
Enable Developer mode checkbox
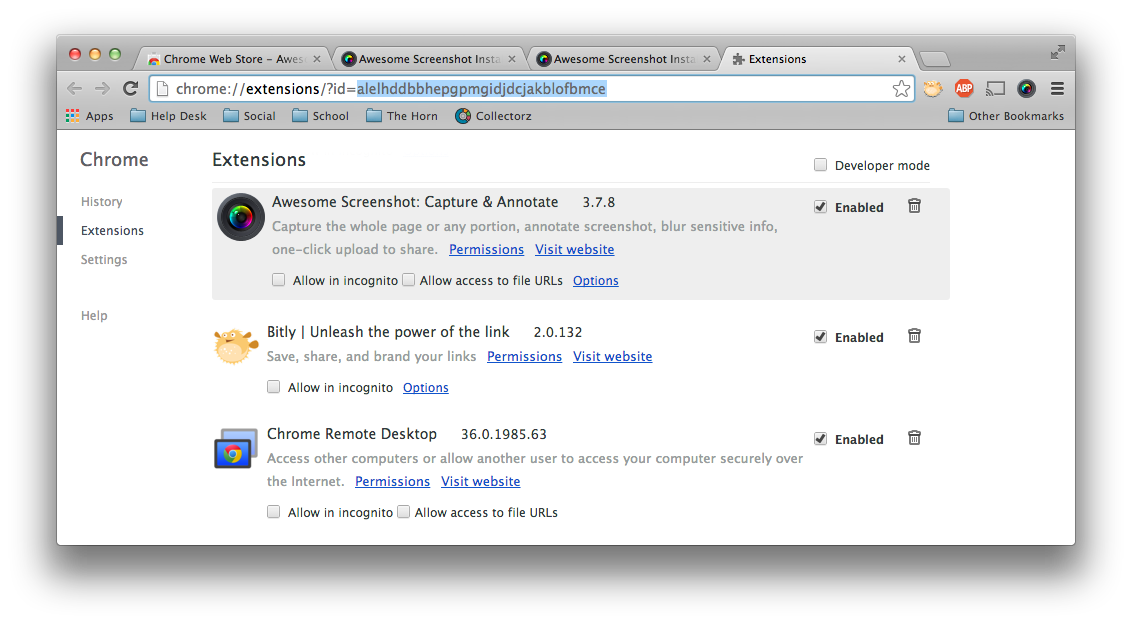[820, 165]
